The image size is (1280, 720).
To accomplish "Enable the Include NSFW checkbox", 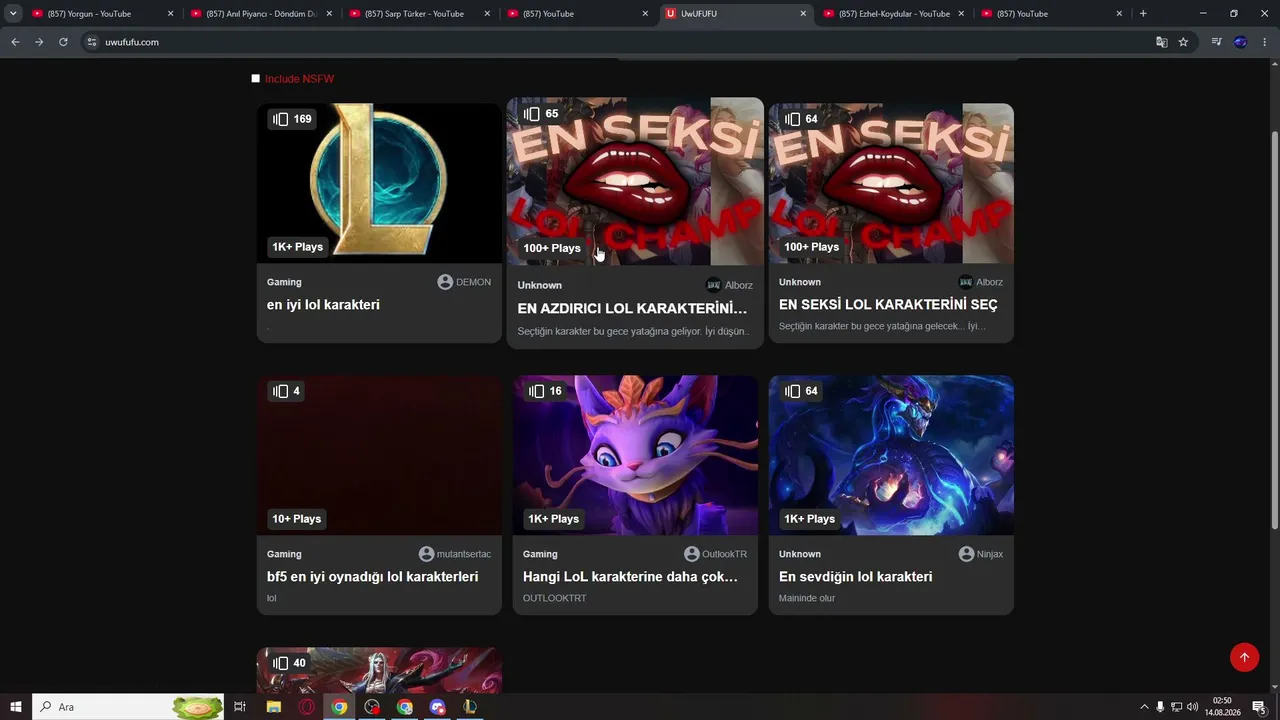I will 256,79.
